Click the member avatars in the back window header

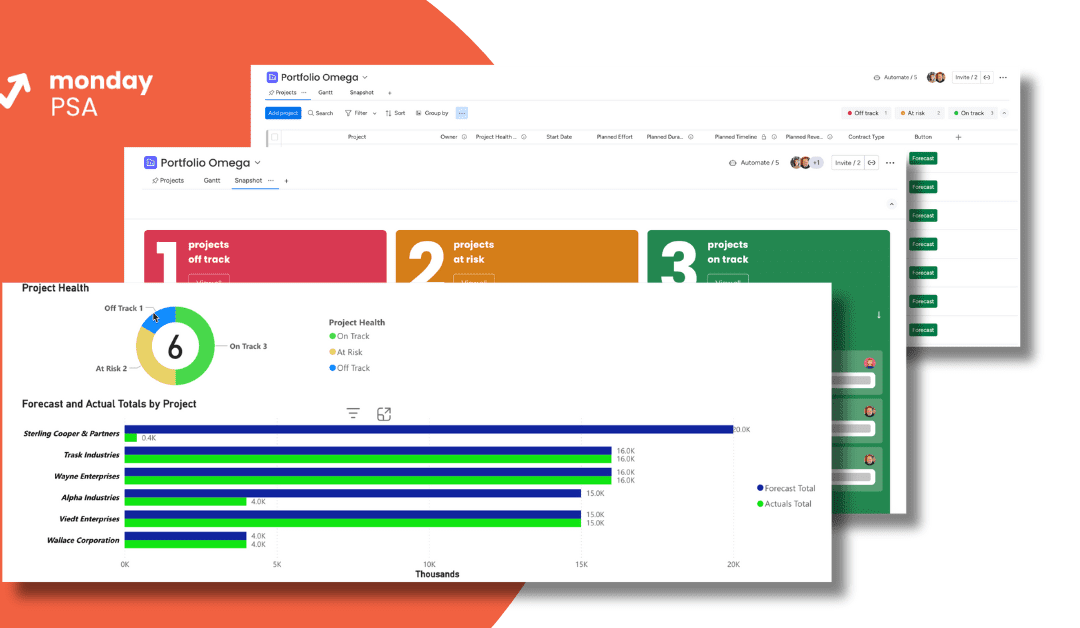(x=935, y=77)
